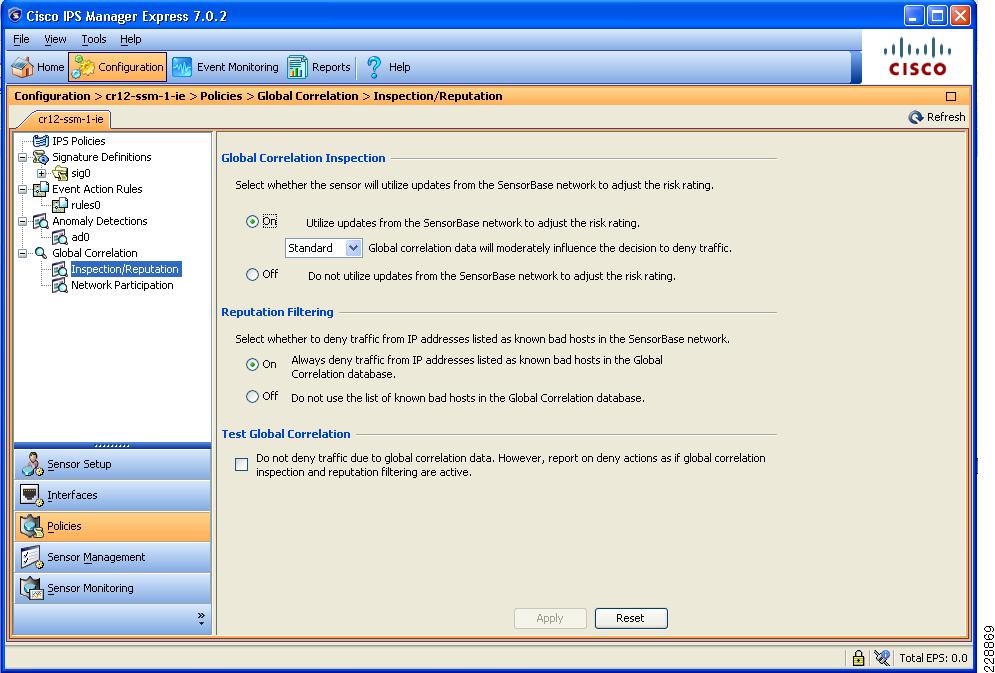Collapse the Signature Definitions tree node

tap(23, 157)
